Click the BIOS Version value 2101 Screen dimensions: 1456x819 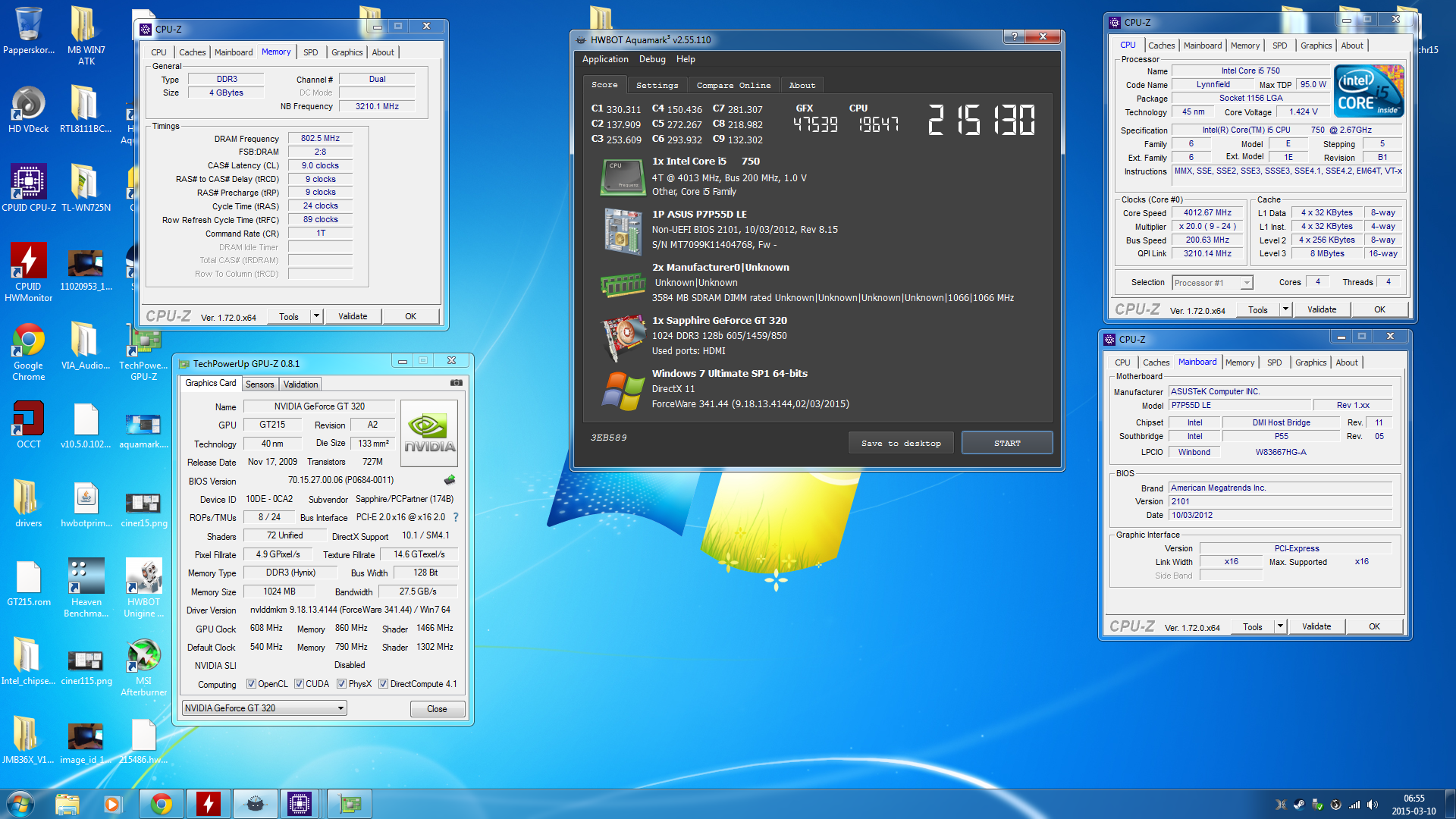pos(1280,501)
